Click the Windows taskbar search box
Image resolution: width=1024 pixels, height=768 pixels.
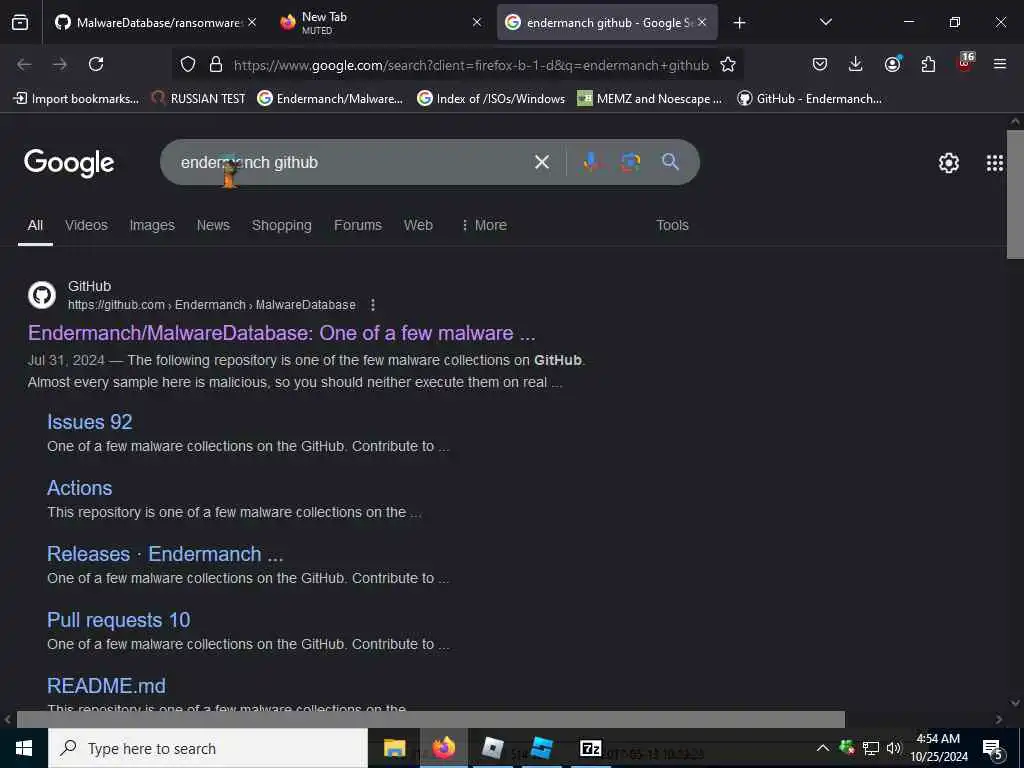click(208, 748)
